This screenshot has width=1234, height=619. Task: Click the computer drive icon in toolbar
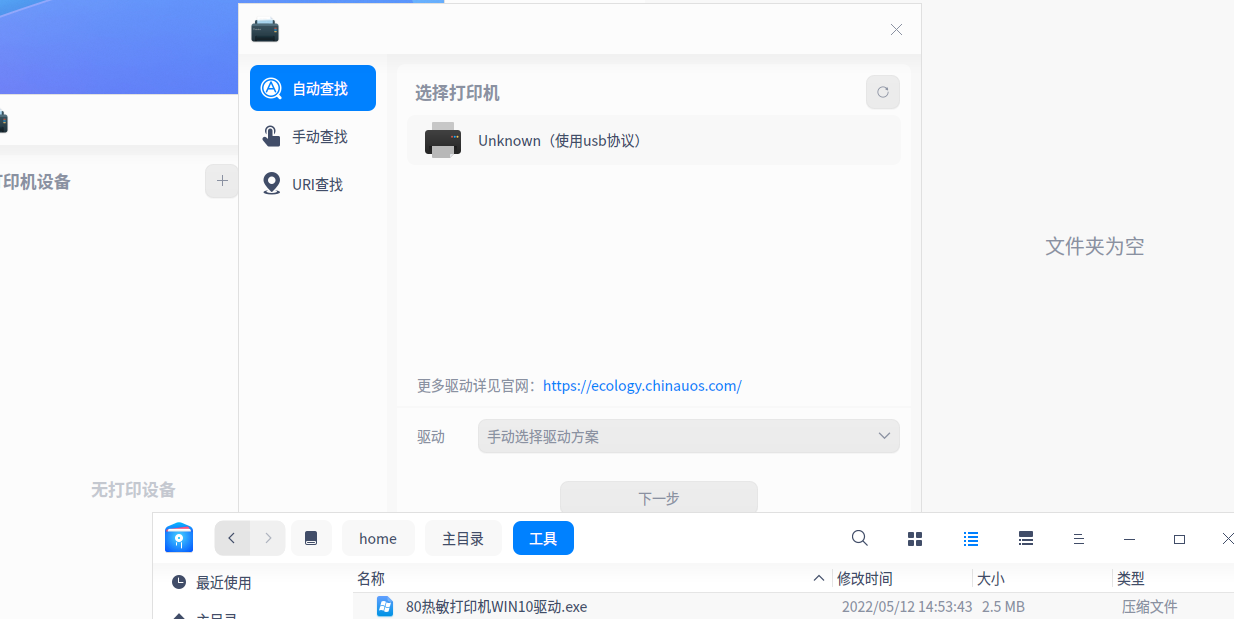(311, 538)
